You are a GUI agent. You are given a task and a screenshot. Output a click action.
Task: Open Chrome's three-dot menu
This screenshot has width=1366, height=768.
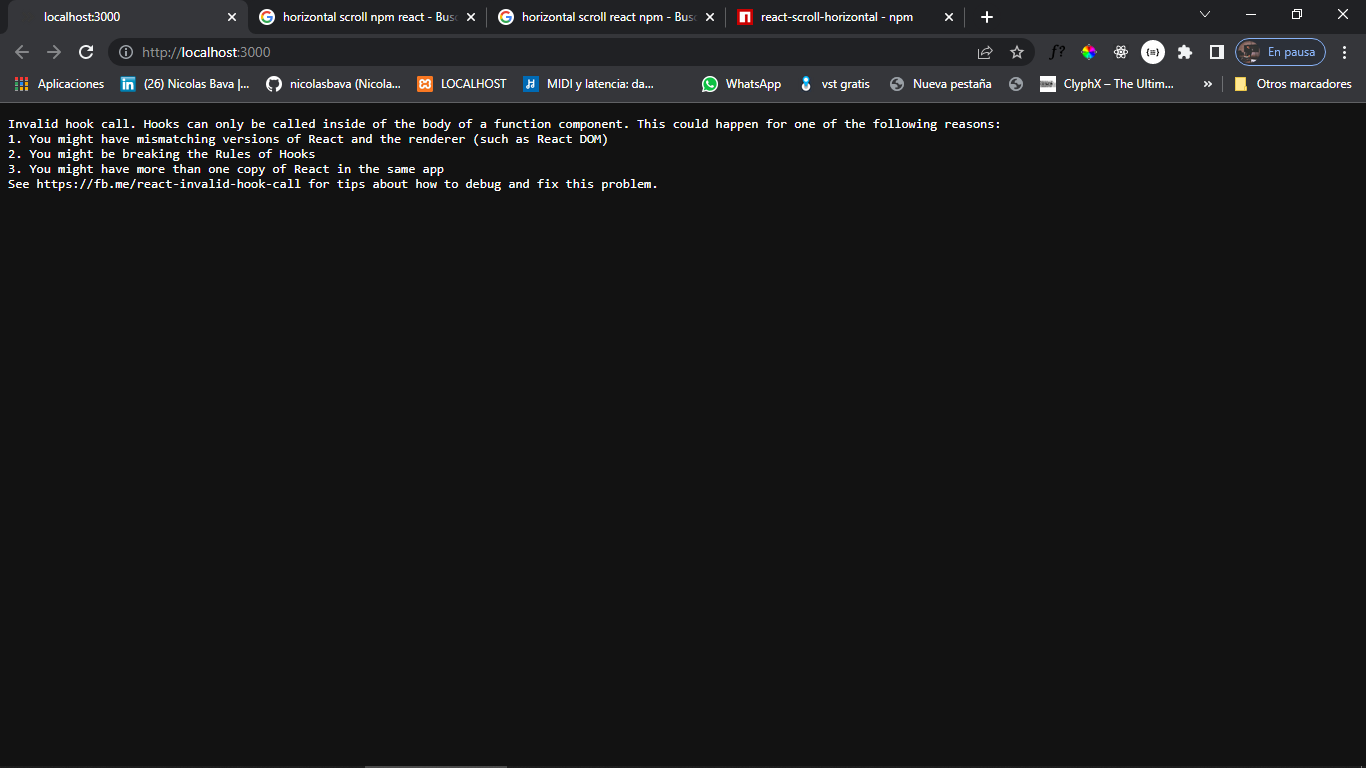point(1344,52)
